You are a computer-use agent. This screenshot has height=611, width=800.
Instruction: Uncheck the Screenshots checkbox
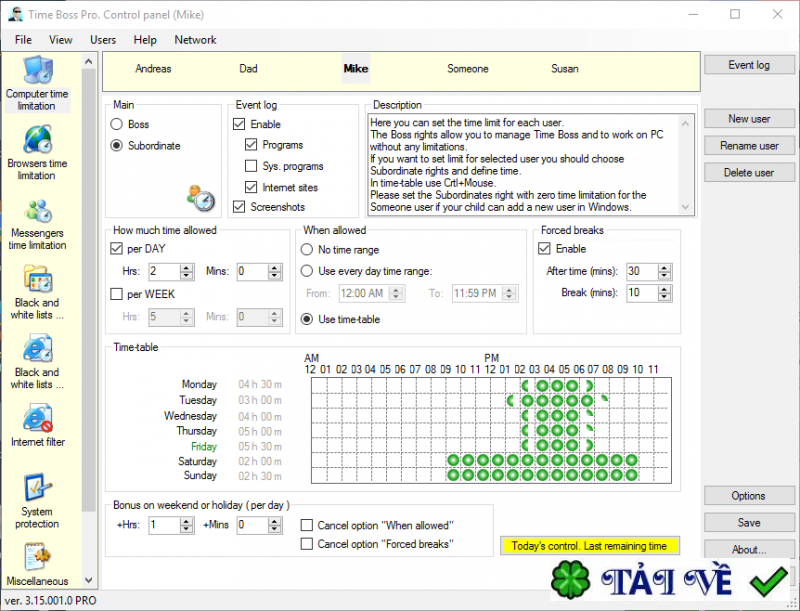[x=239, y=207]
